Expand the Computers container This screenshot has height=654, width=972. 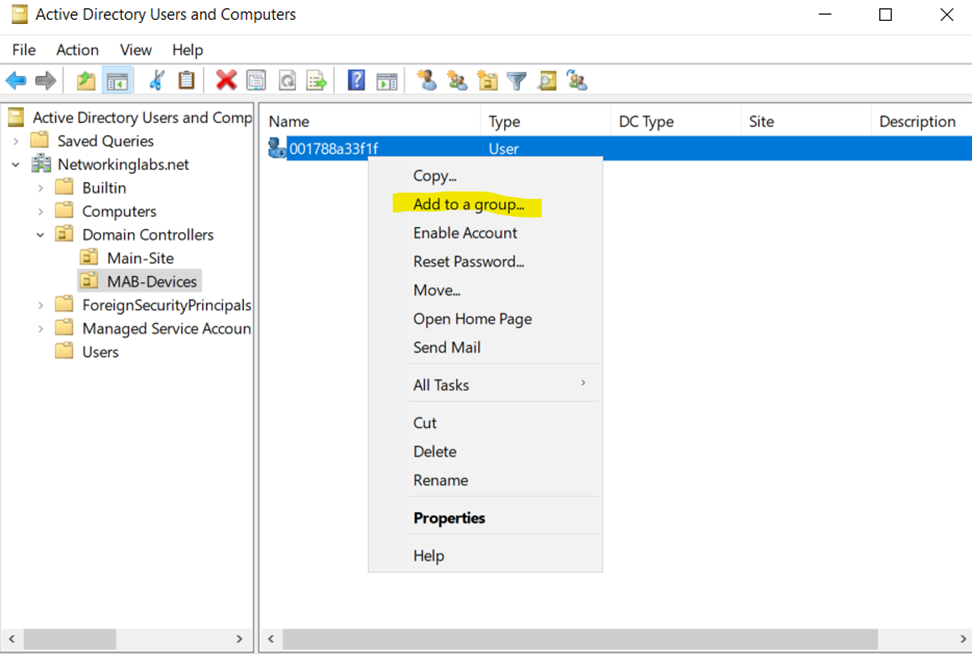[40, 211]
